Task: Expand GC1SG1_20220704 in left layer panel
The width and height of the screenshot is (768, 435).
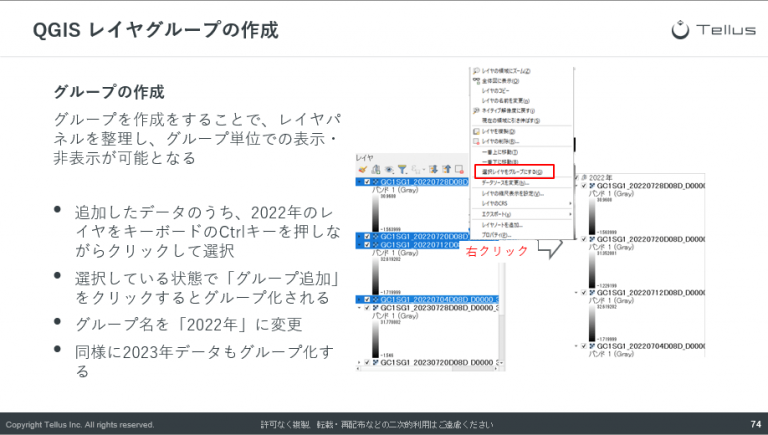Action: [360, 299]
